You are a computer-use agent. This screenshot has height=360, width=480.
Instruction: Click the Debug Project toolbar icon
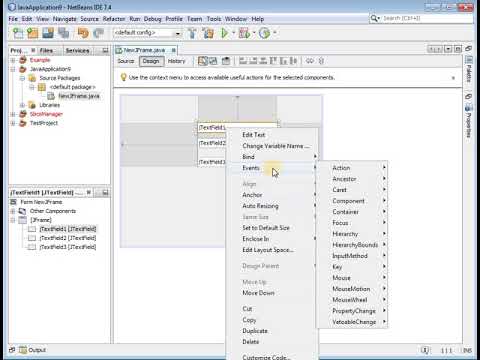244,33
